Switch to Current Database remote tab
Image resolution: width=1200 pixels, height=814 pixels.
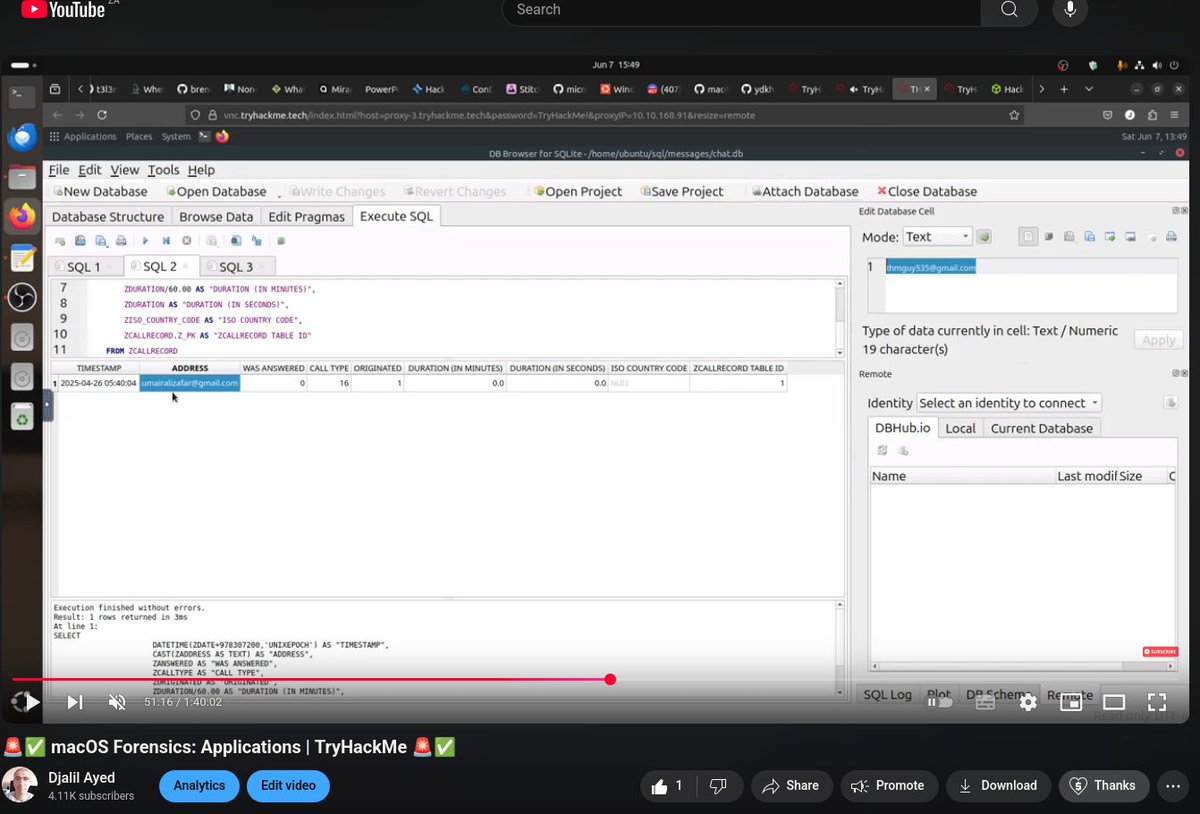point(1041,428)
